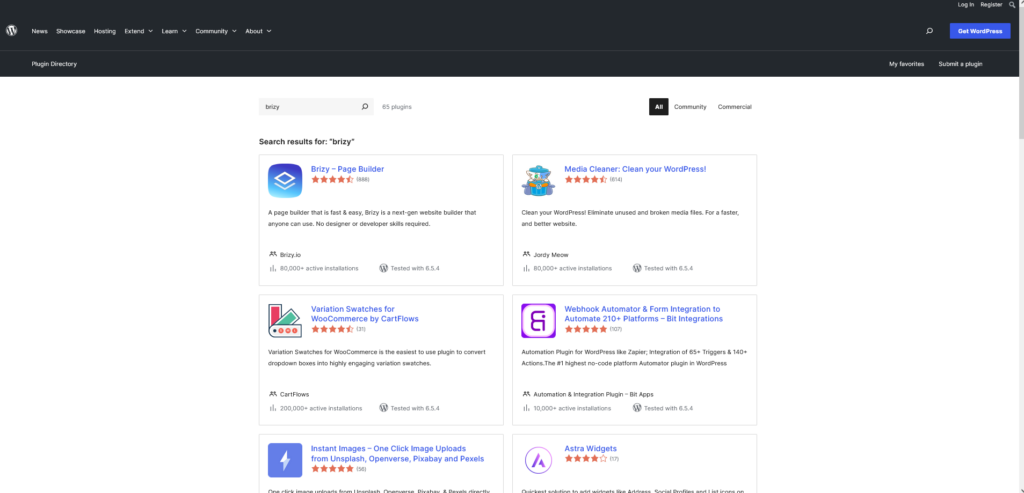Click the Get WordPress button
Screen dimensions: 1024x493
[x=980, y=31]
